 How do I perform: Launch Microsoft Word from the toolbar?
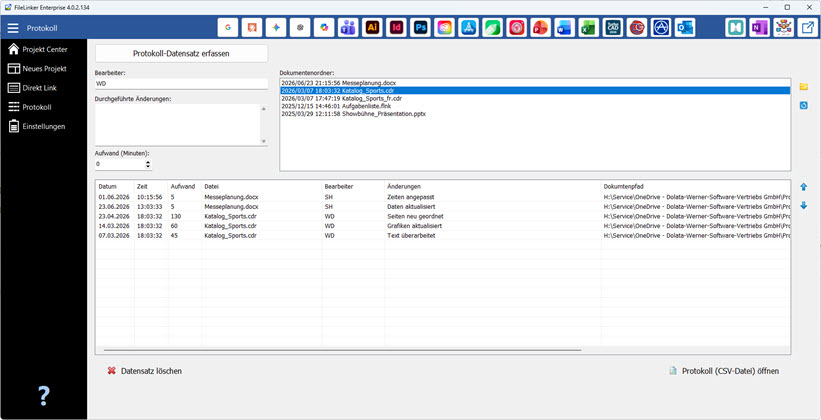[x=565, y=28]
